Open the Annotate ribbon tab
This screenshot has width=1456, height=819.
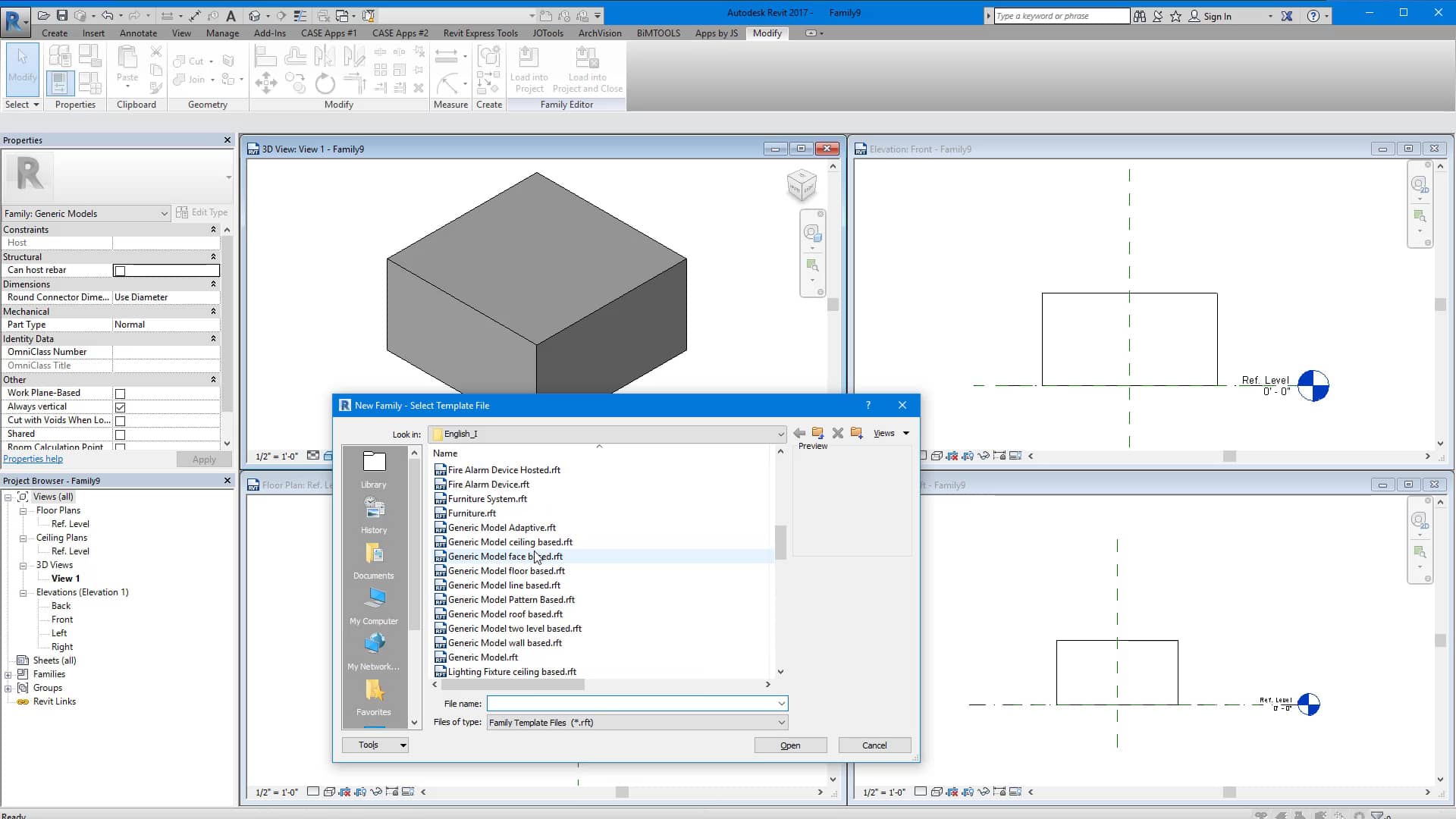(138, 33)
